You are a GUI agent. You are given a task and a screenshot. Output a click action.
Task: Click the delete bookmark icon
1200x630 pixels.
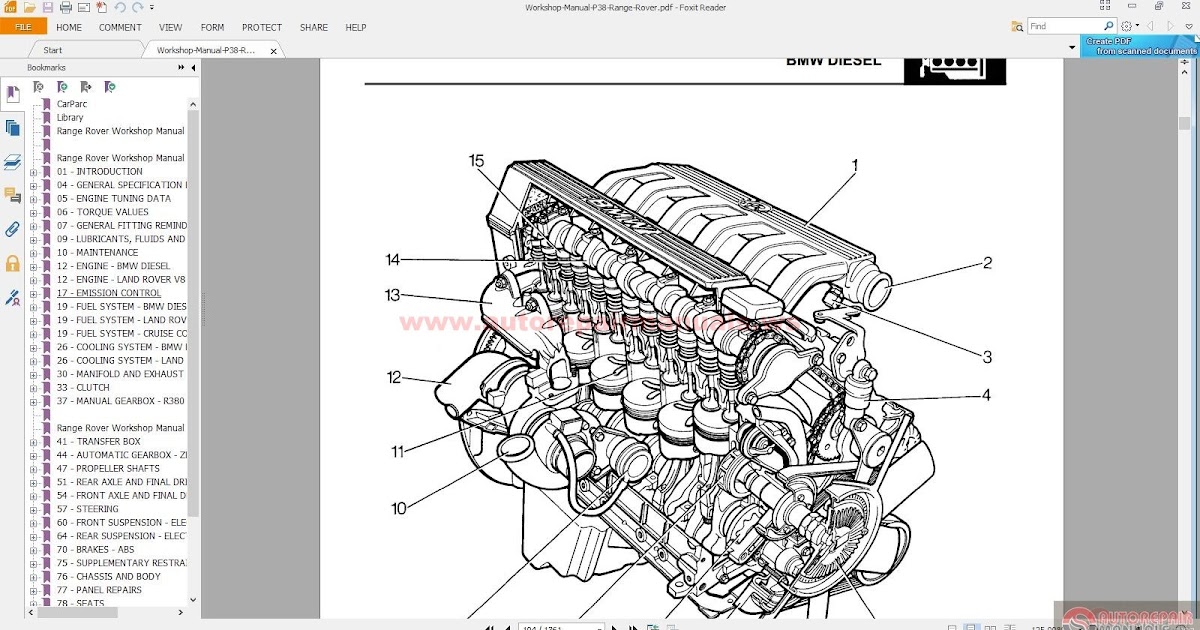tap(38, 87)
